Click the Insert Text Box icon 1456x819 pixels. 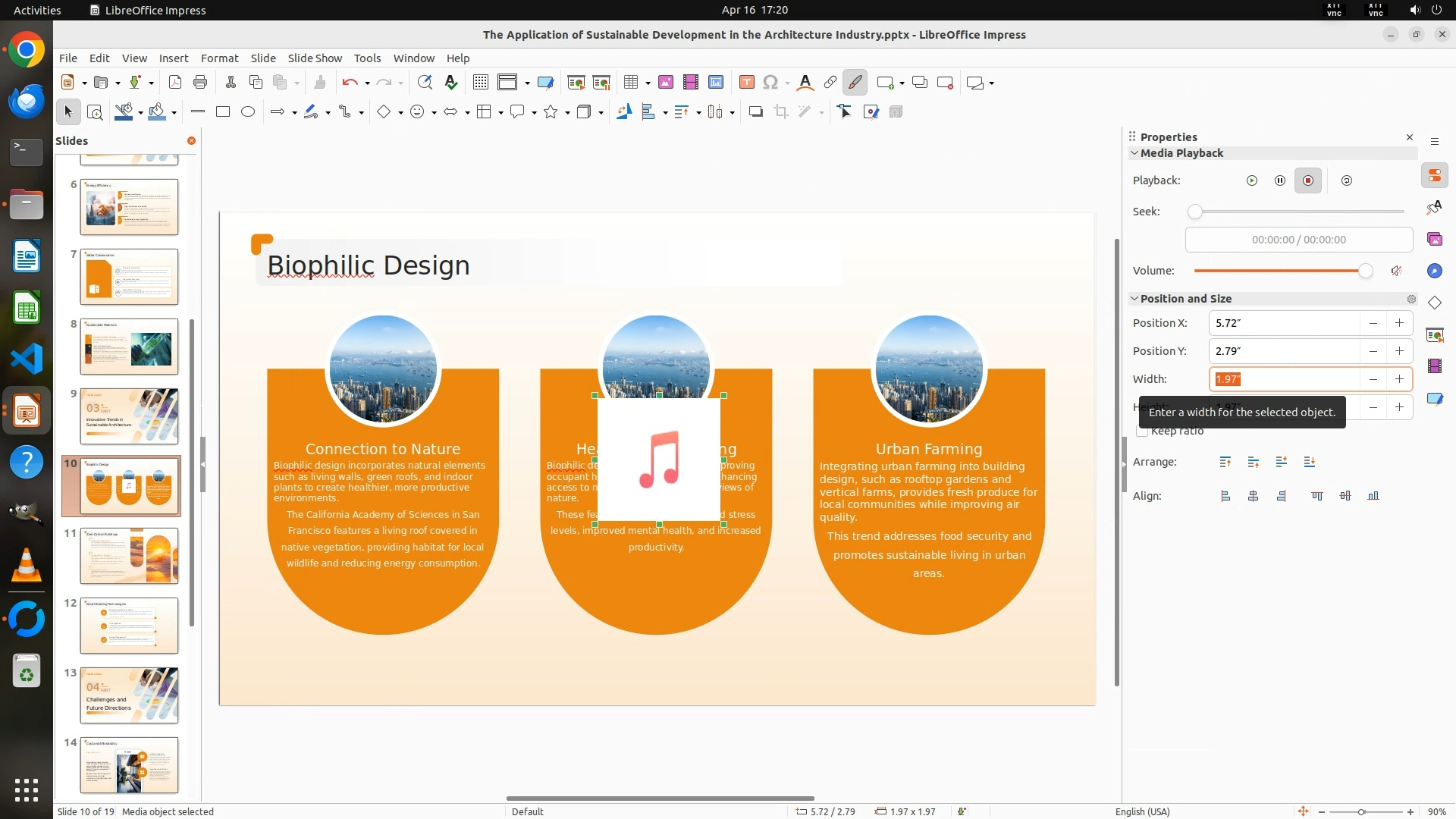[746, 83]
